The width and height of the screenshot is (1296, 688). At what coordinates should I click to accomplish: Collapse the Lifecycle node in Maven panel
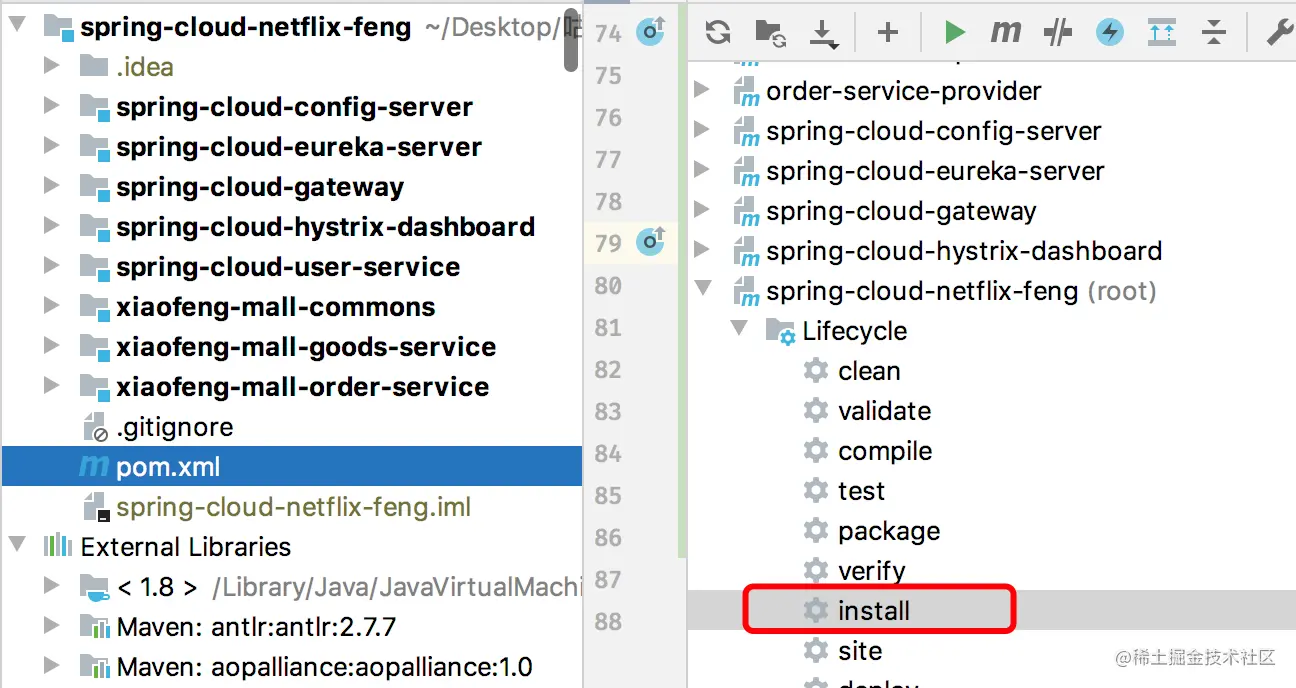(x=739, y=330)
